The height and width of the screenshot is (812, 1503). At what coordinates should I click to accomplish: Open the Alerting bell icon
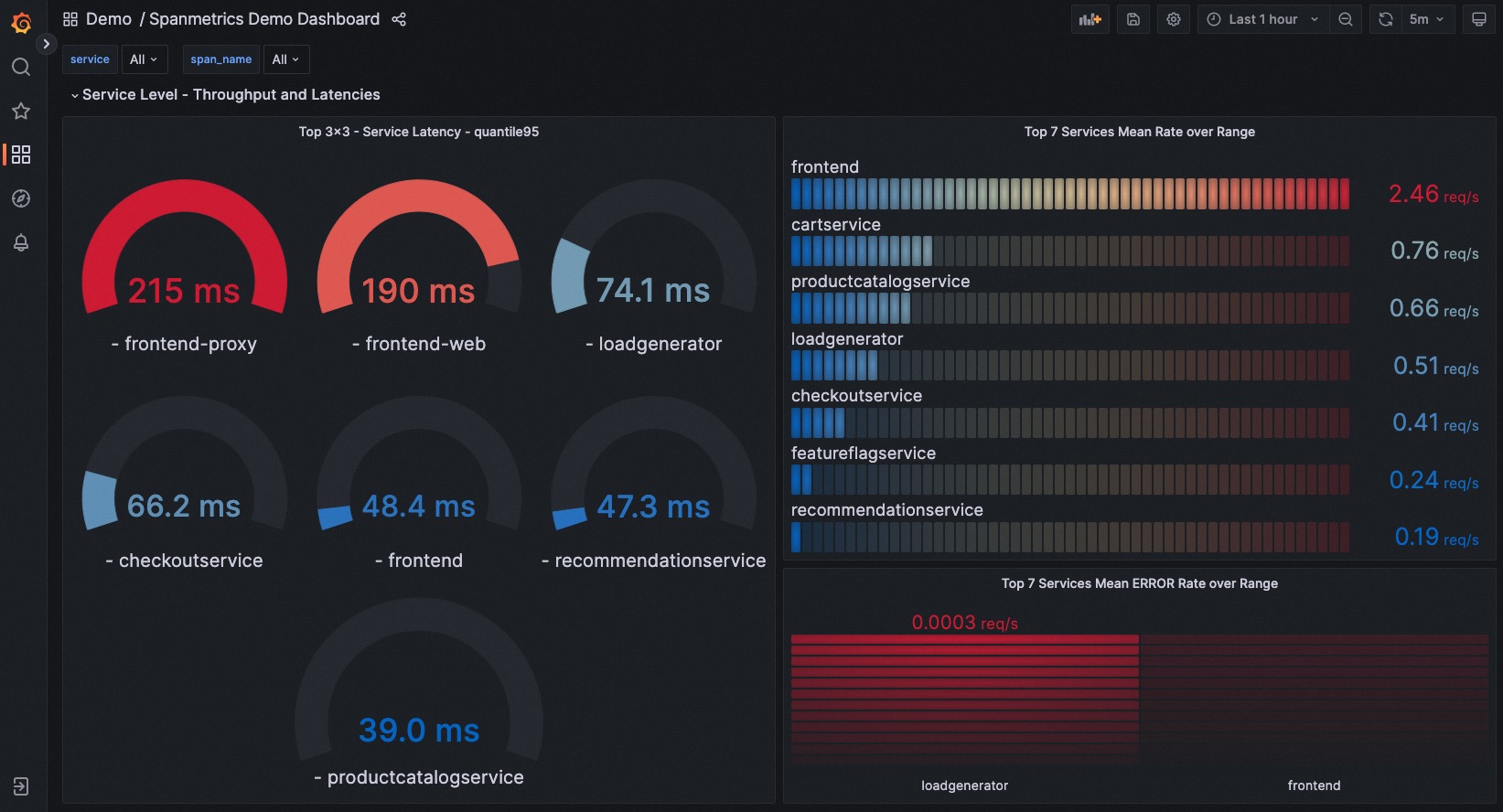click(x=21, y=242)
